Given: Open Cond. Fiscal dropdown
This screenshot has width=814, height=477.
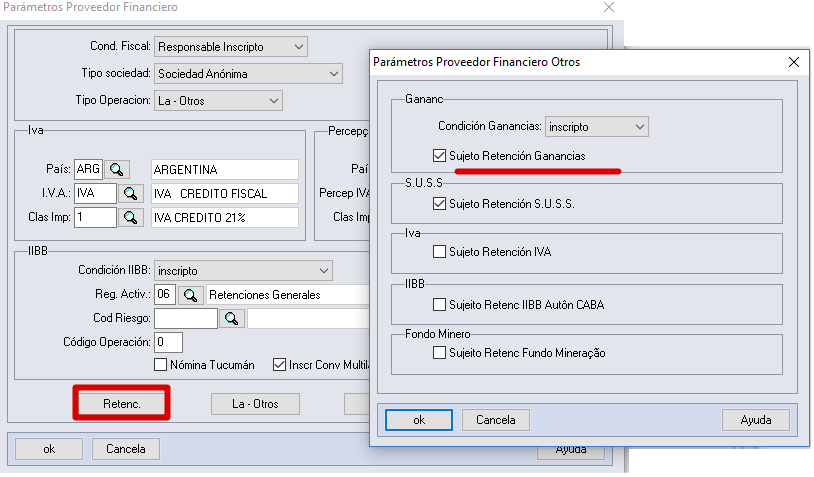Looking at the screenshot, I should coord(231,47).
